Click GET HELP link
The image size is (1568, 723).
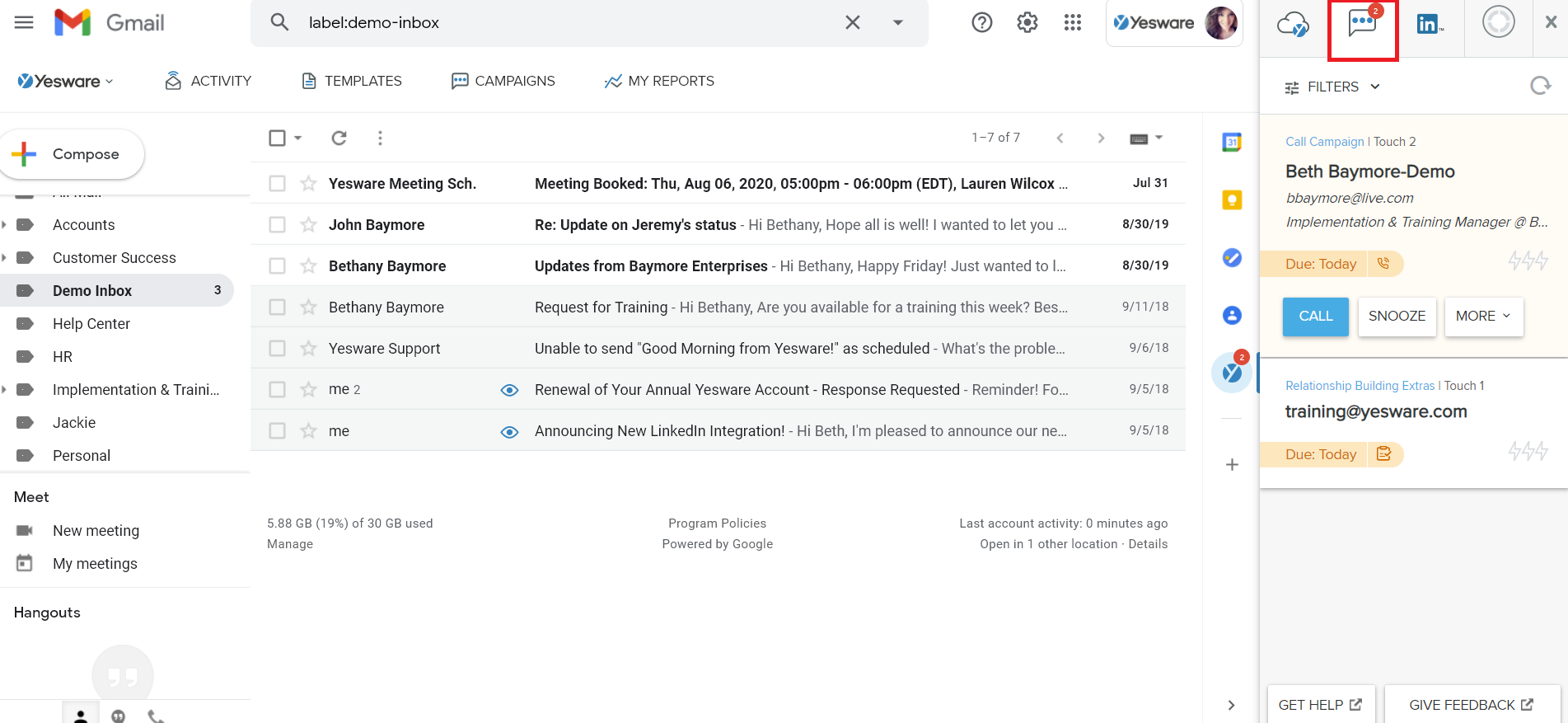pos(1320,705)
